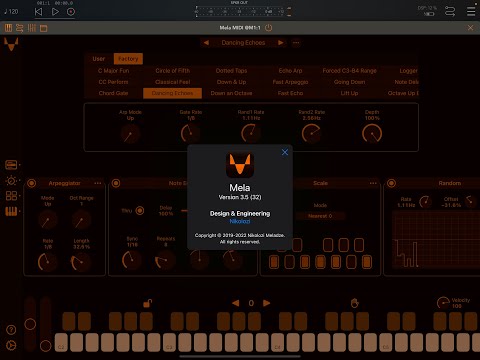Select the Dotted Taps preset

(x=231, y=71)
